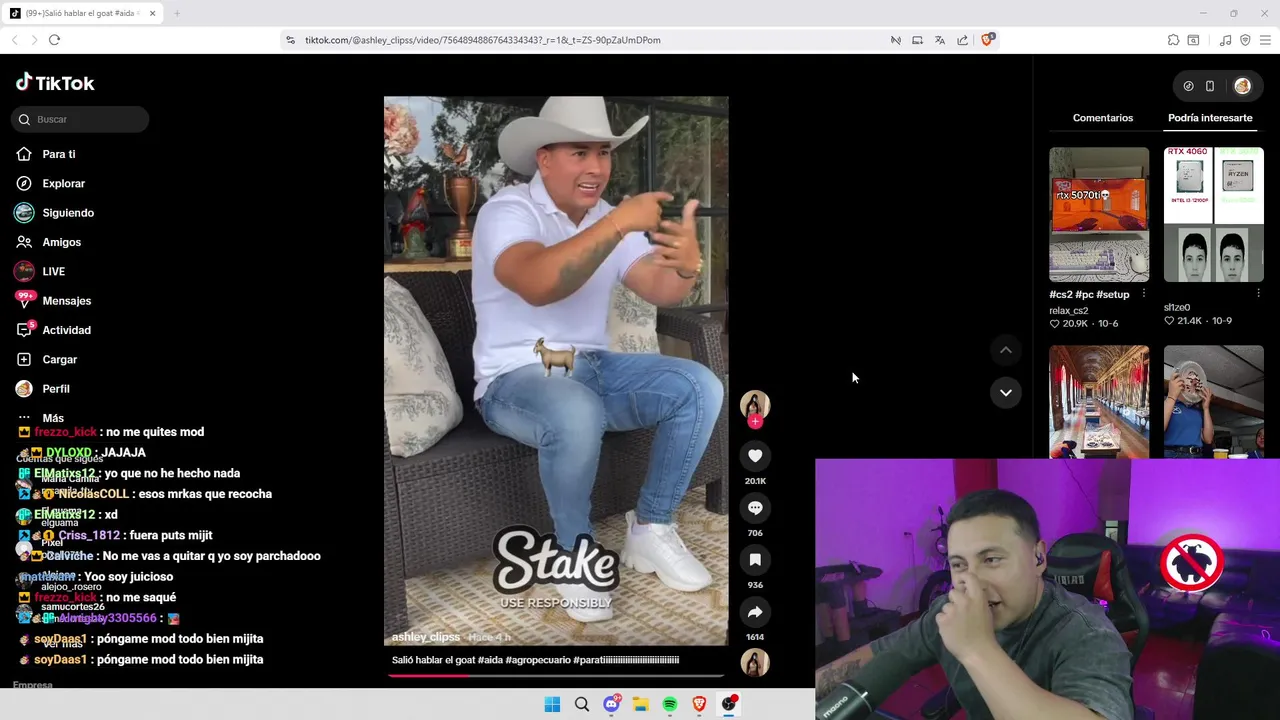Open the page translate icon
The width and height of the screenshot is (1280, 720).
point(940,40)
